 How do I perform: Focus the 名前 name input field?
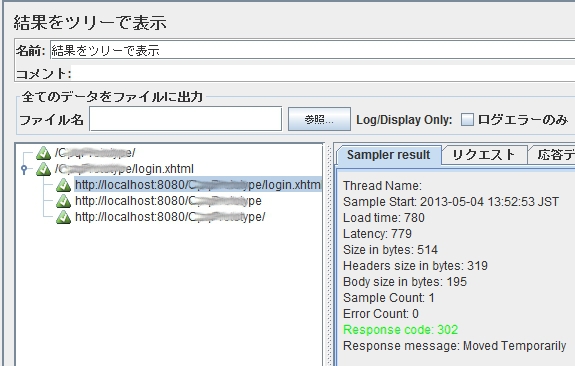pyautogui.click(x=312, y=50)
